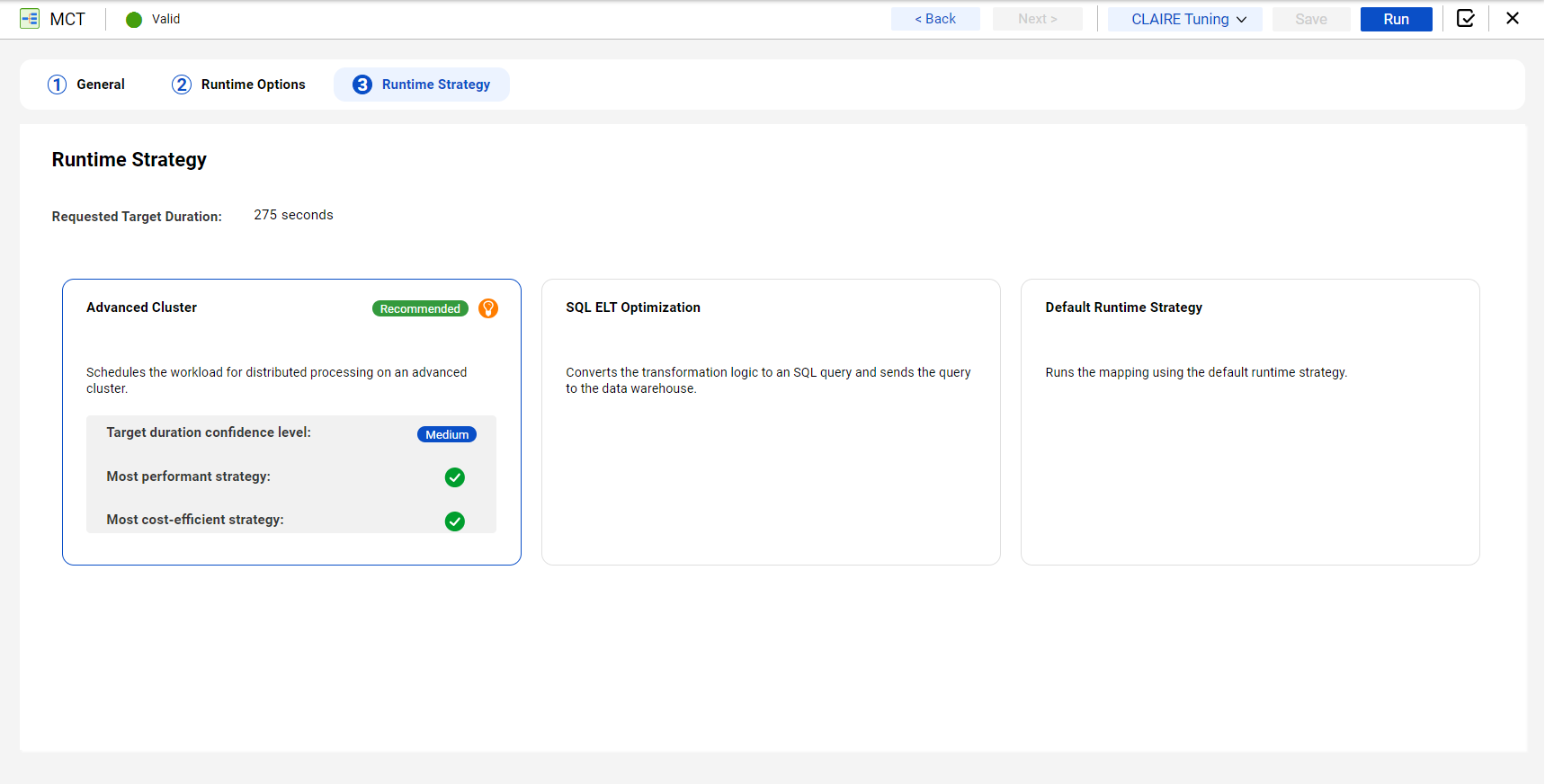Screen dimensions: 1545x784
Task: Click the Most cost-efficient strategy green checkmark
Action: [455, 521]
